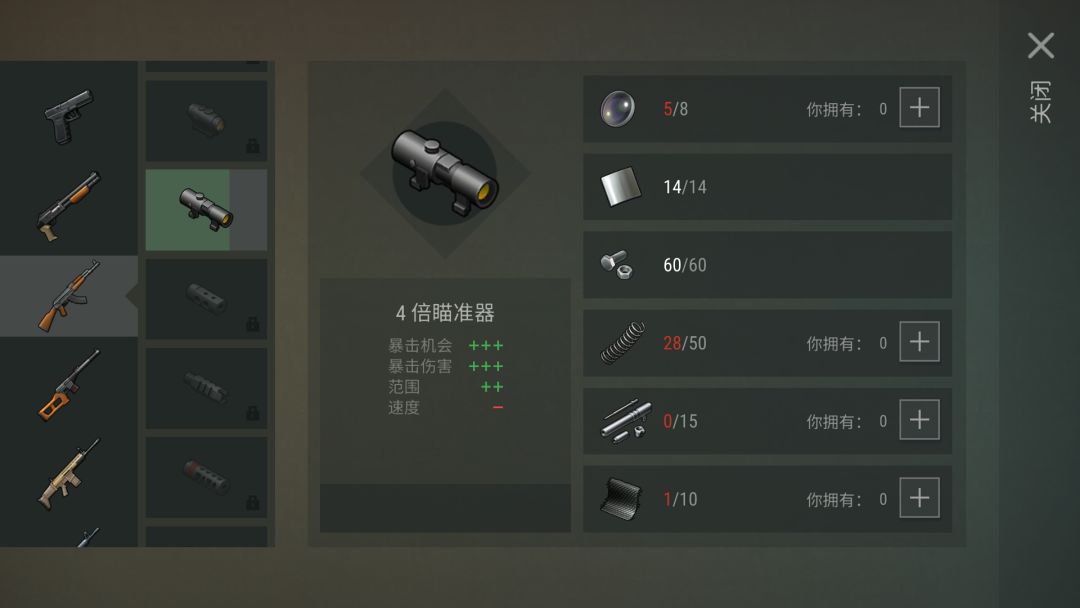Click the glass lens material icon

[x=617, y=109]
